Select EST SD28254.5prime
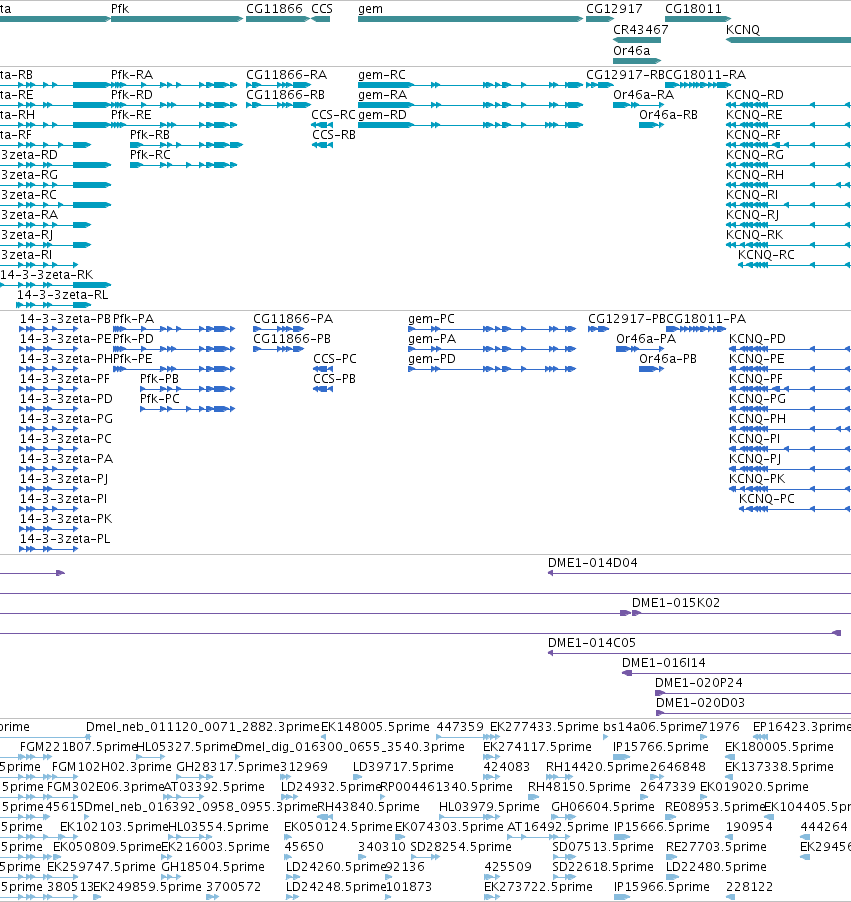 click(x=461, y=847)
